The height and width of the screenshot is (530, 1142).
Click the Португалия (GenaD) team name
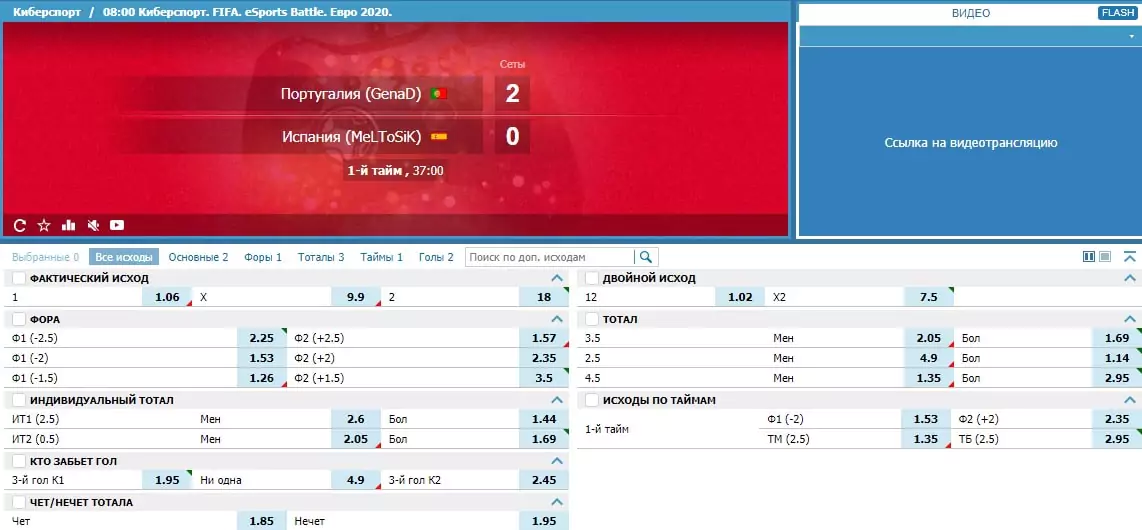click(x=351, y=94)
